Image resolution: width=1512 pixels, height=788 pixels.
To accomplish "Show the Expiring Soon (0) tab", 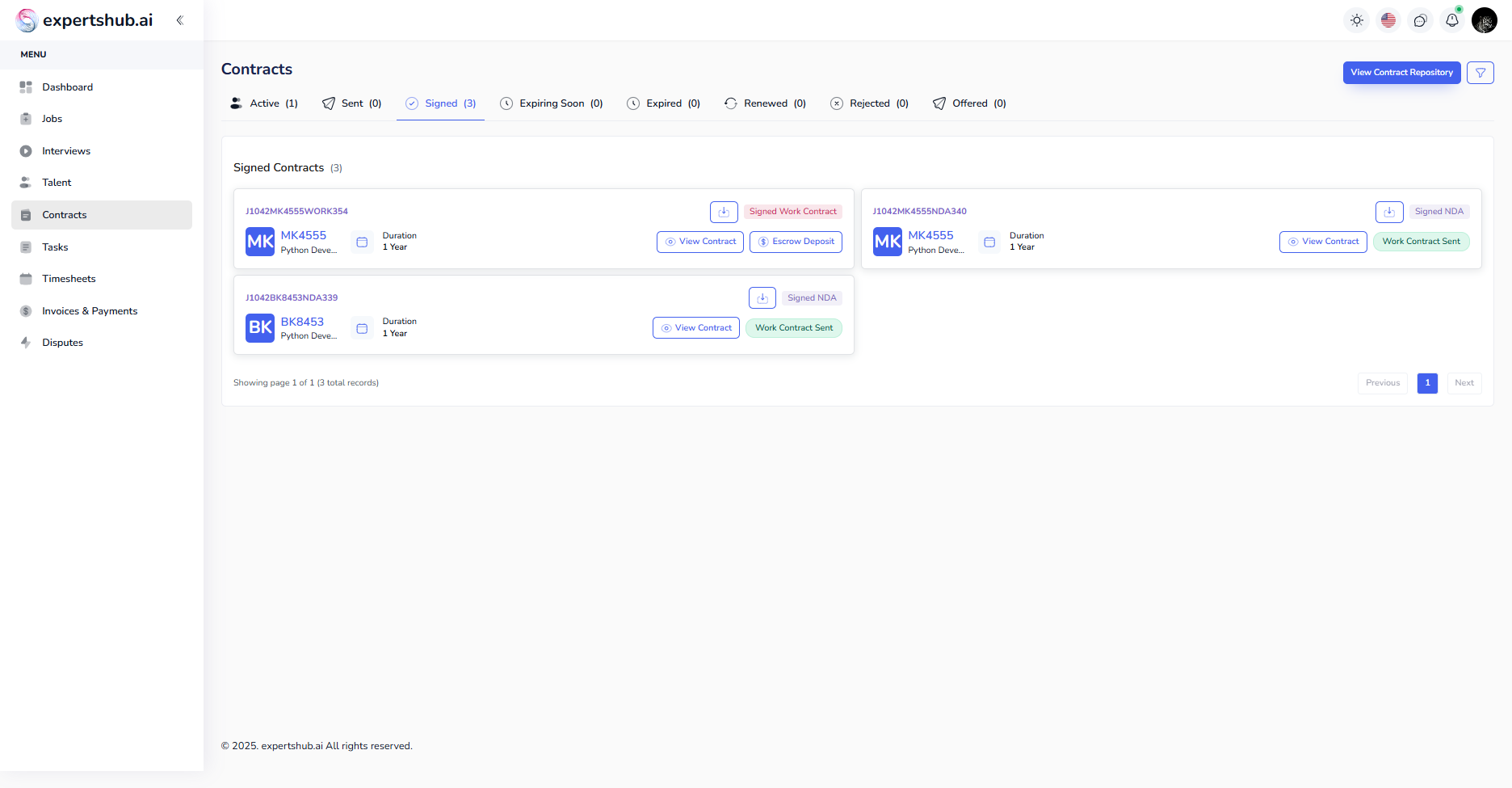I will (552, 103).
